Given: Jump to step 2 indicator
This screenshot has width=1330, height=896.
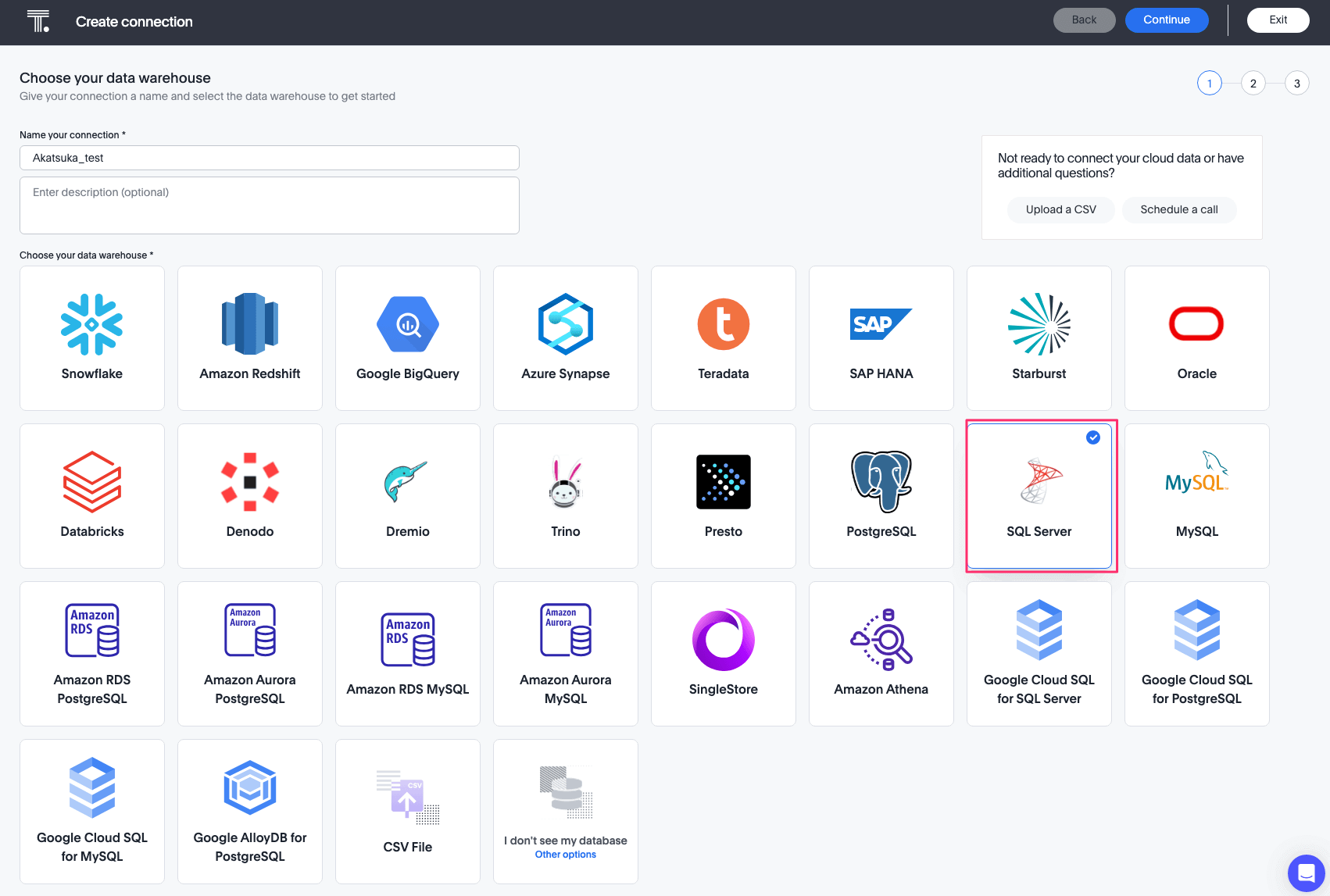Looking at the screenshot, I should 1253,83.
